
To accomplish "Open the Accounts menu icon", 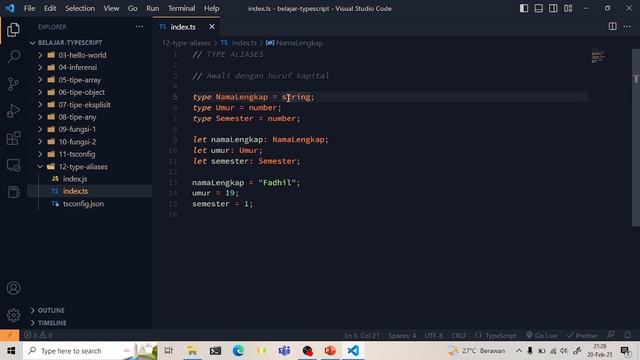I will click(13, 288).
